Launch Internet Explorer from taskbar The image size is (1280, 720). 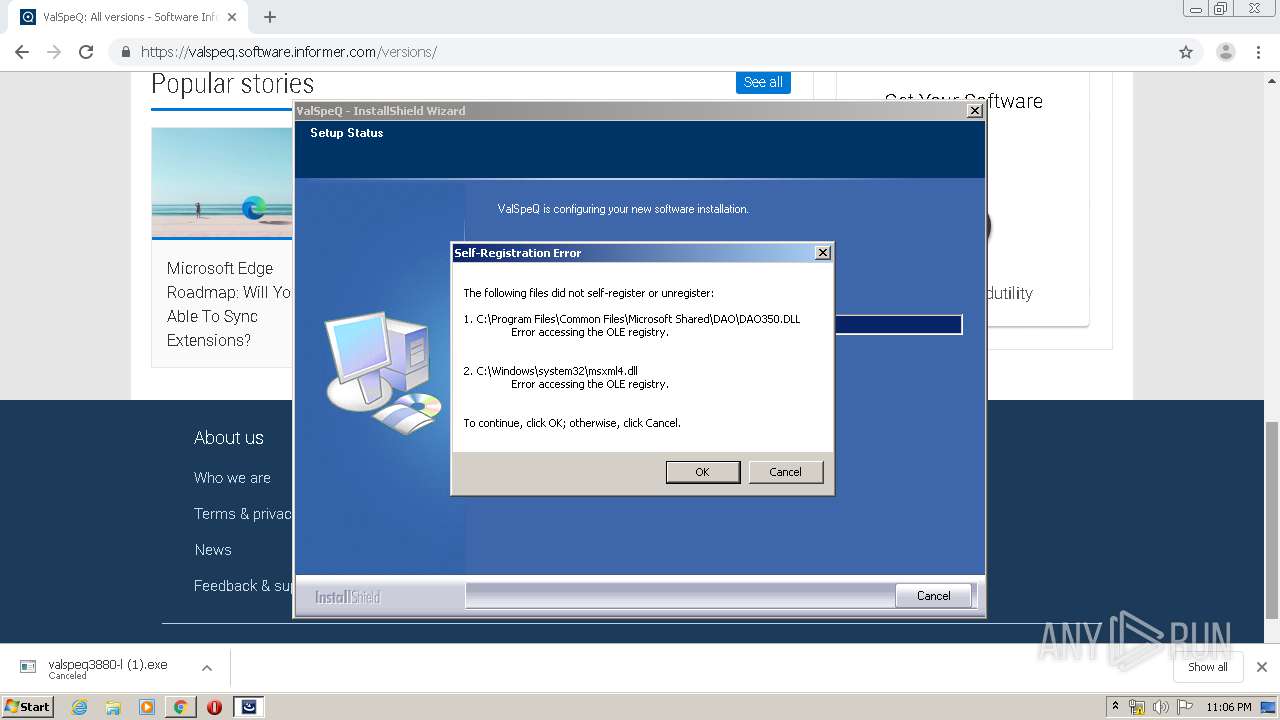click(x=79, y=707)
